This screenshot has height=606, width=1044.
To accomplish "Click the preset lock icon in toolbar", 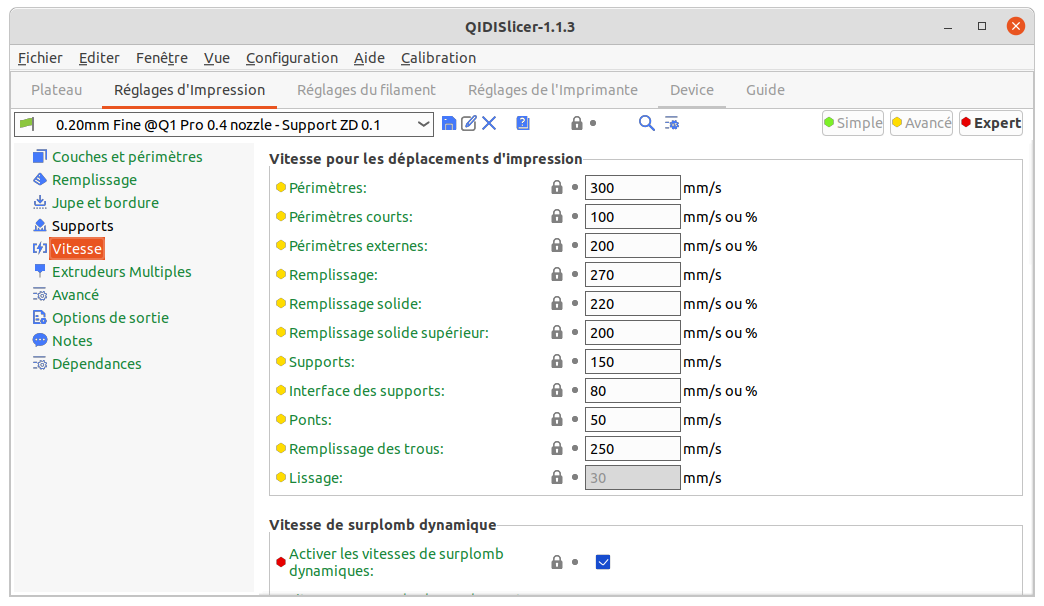I will 577,123.
